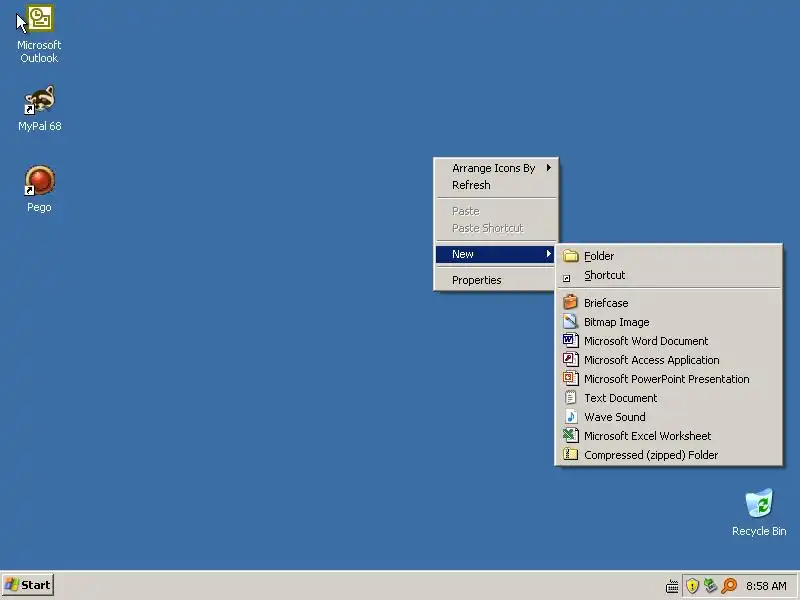Create a new Microsoft Access Application
The height and width of the screenshot is (600, 800).
coord(669,360)
